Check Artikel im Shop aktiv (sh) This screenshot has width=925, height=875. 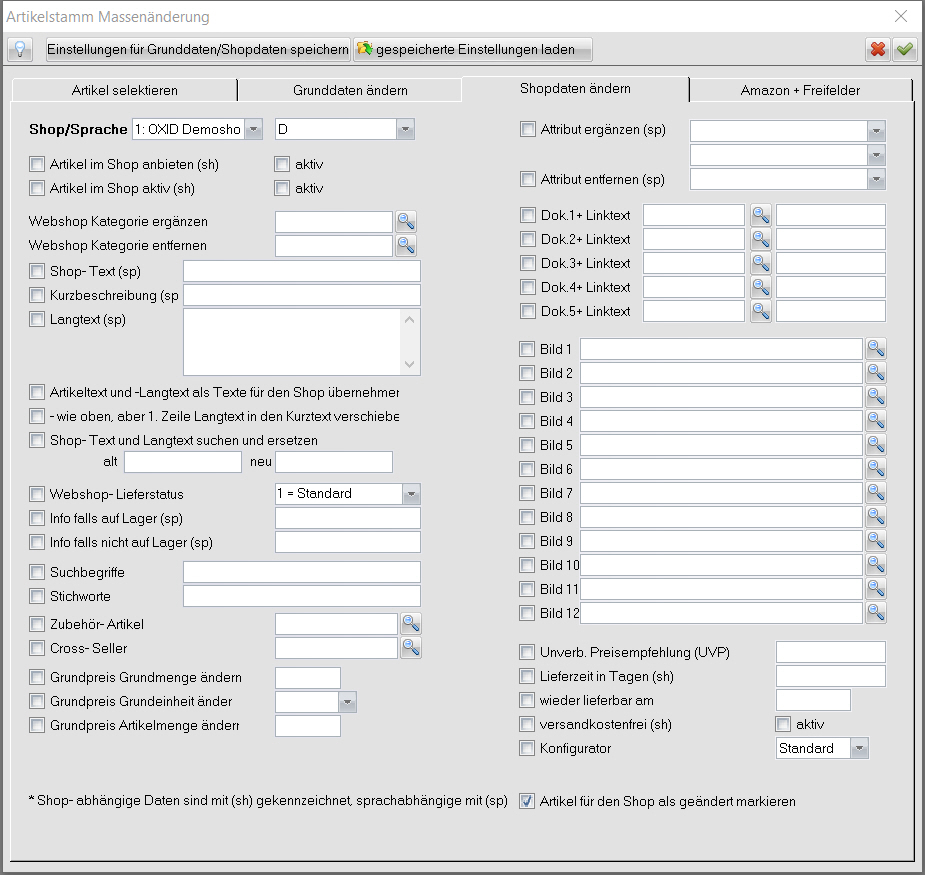coord(37,188)
